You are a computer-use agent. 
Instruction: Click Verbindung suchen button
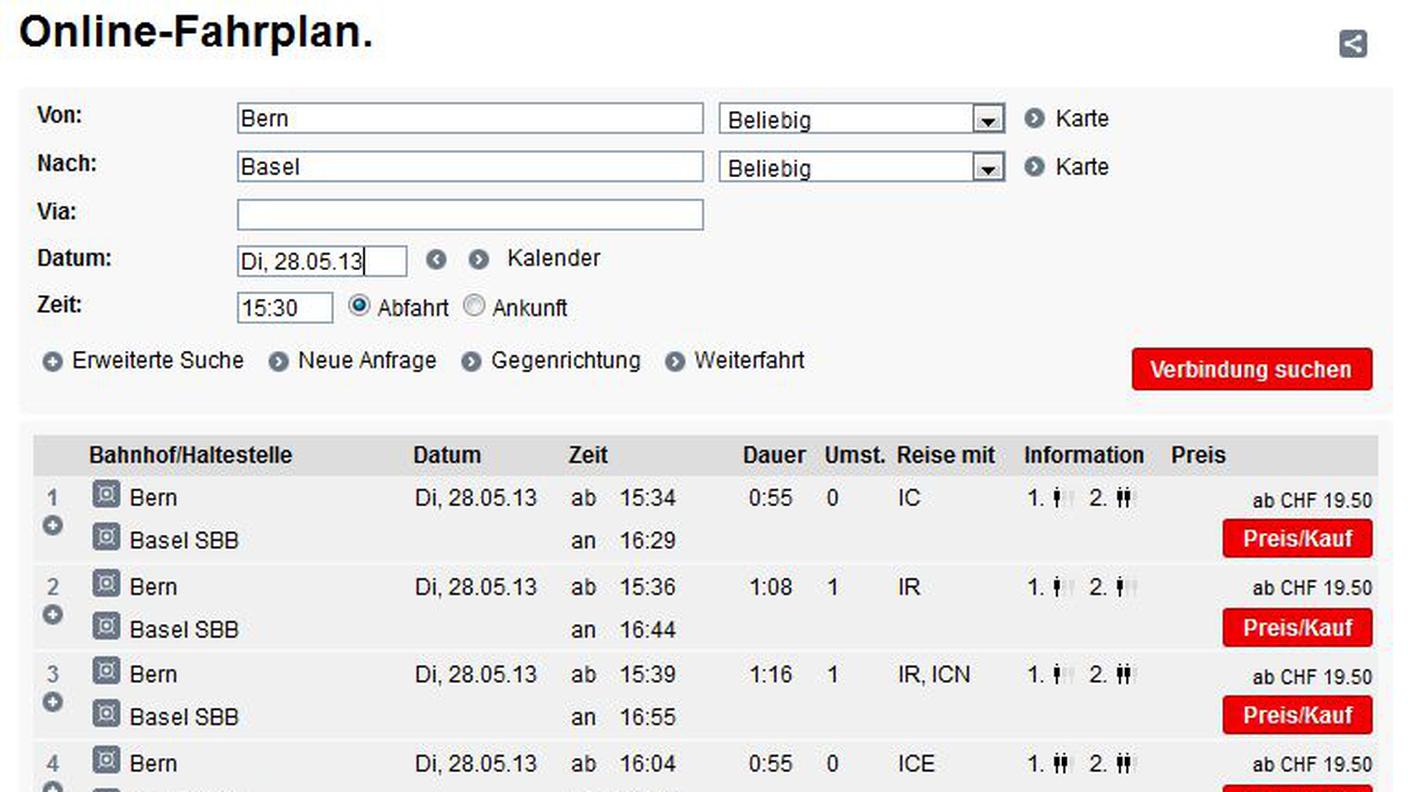pos(1251,369)
